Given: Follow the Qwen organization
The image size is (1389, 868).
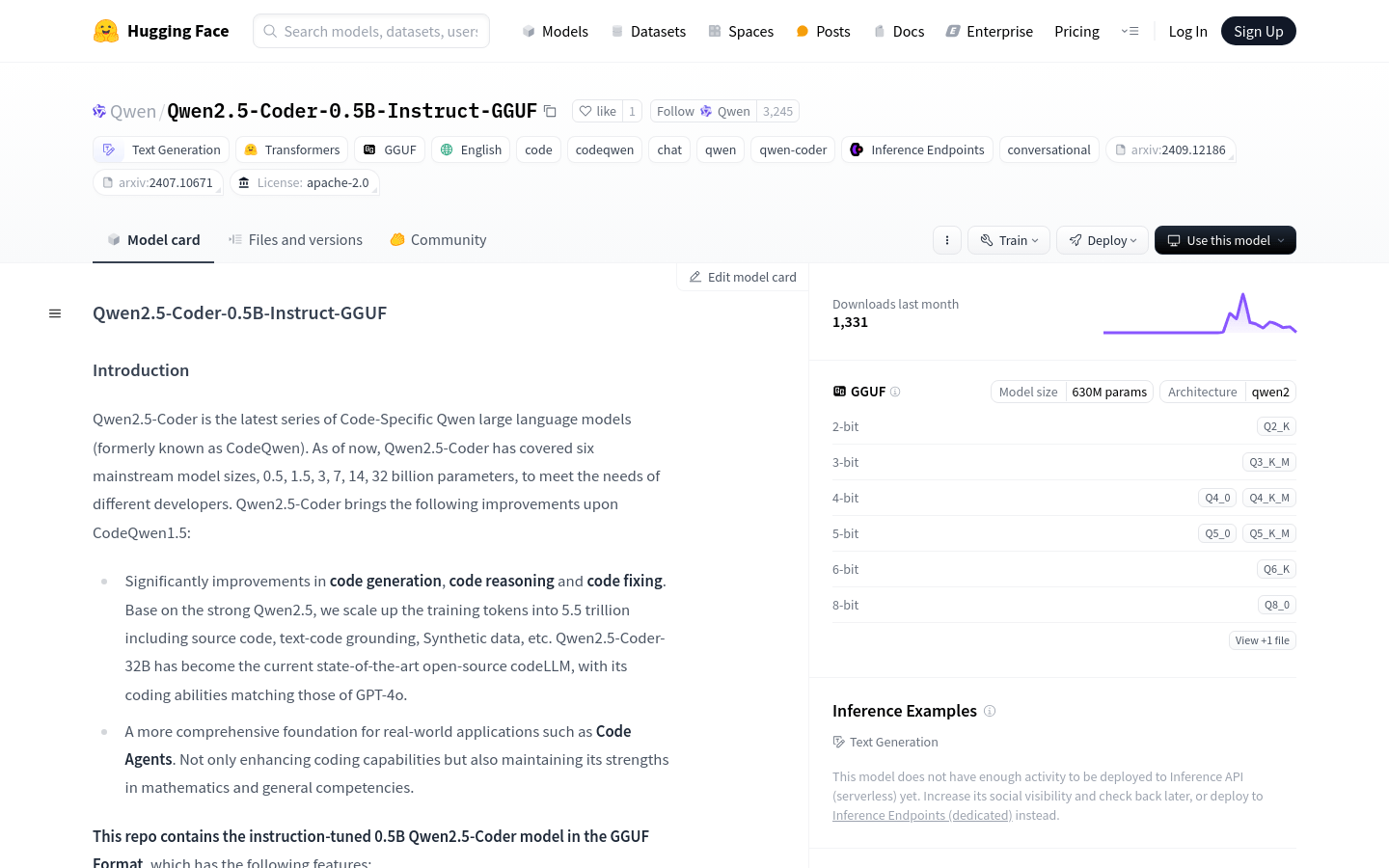Looking at the screenshot, I should (x=675, y=111).
